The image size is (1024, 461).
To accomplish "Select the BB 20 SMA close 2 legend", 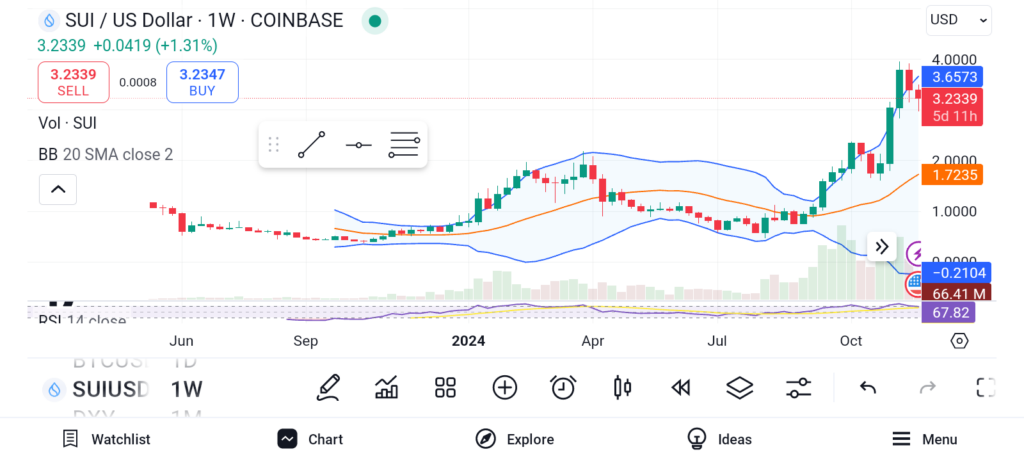I will click(x=106, y=155).
